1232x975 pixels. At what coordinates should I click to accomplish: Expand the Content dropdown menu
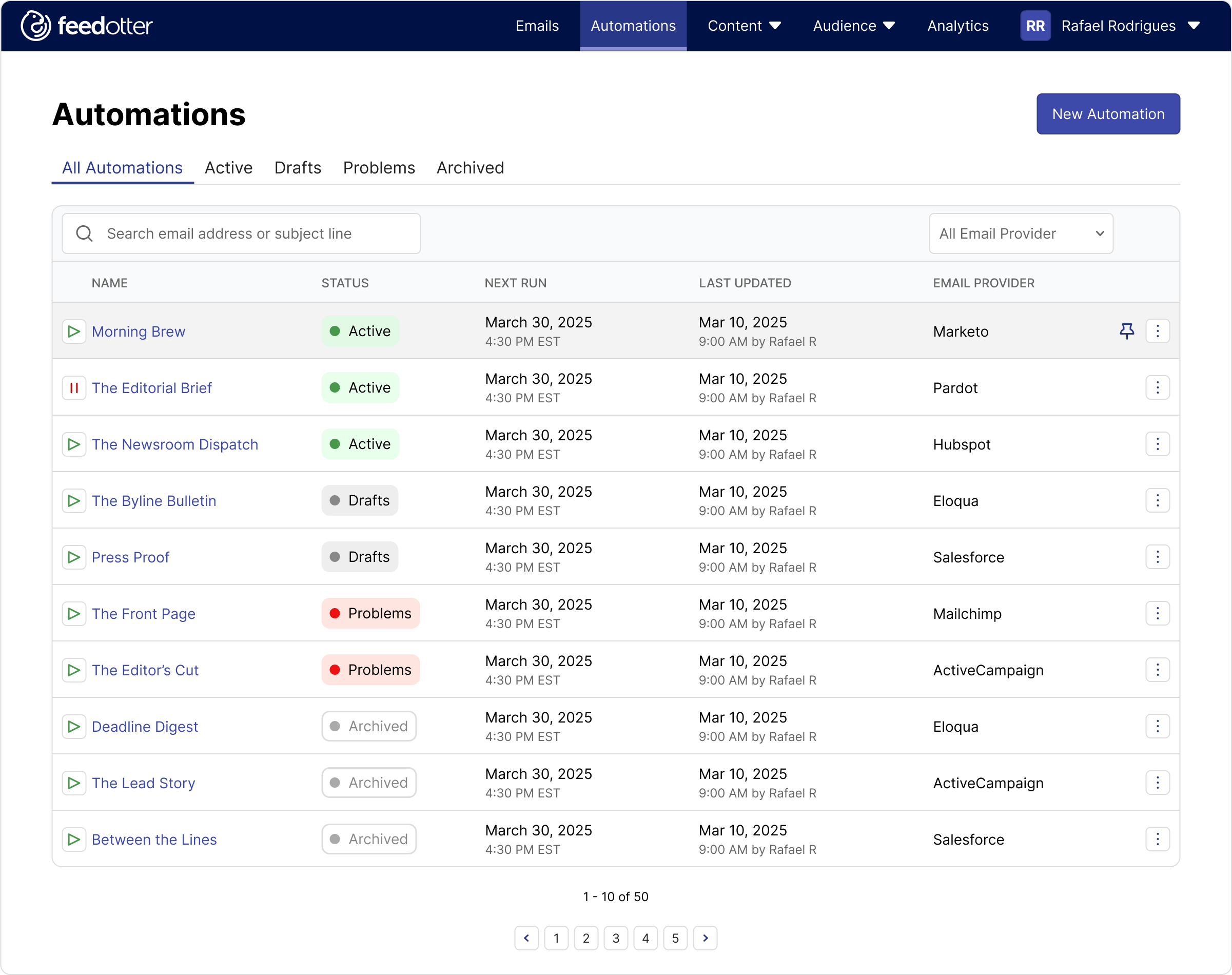click(744, 26)
